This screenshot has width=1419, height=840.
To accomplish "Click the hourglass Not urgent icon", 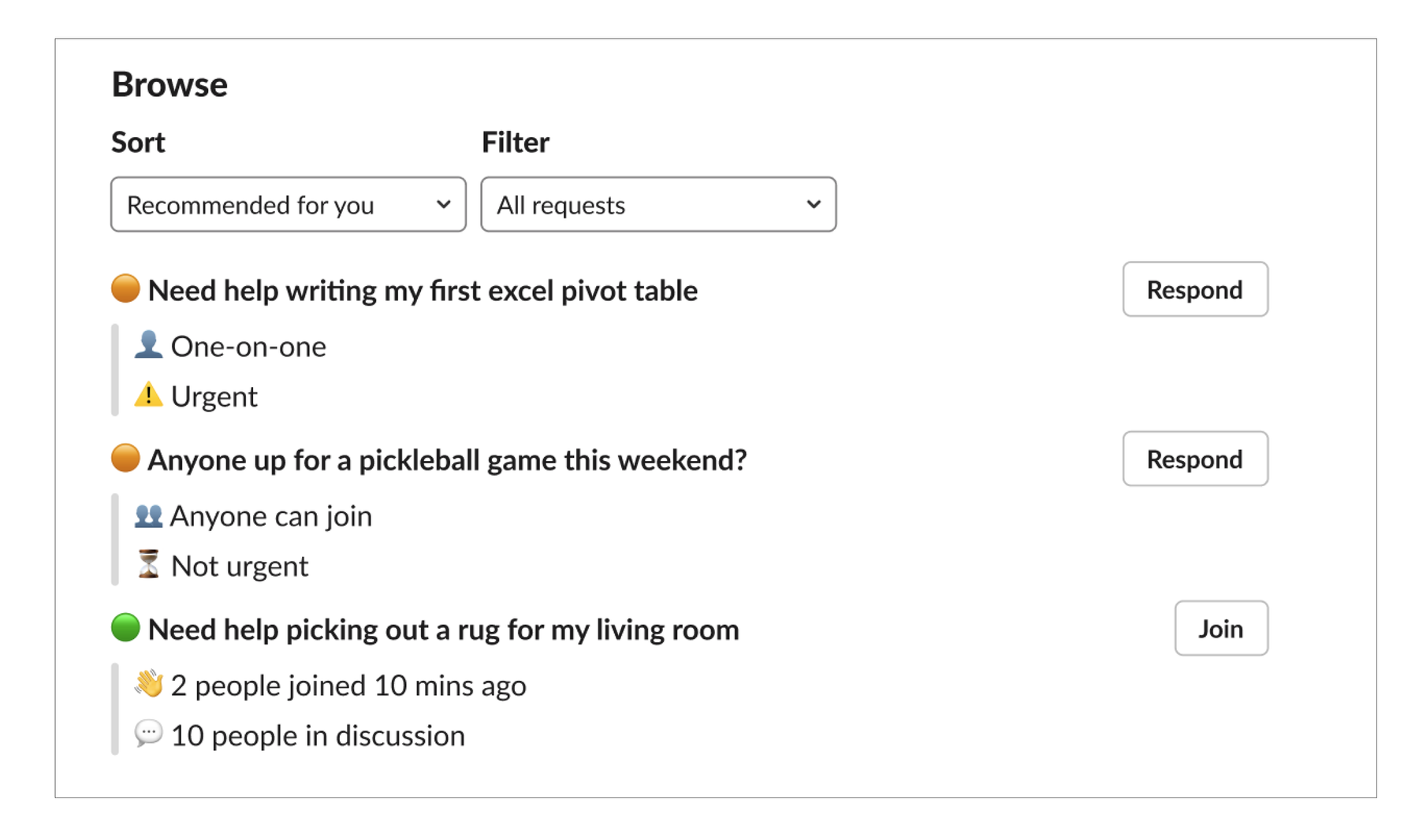I will pos(148,564).
